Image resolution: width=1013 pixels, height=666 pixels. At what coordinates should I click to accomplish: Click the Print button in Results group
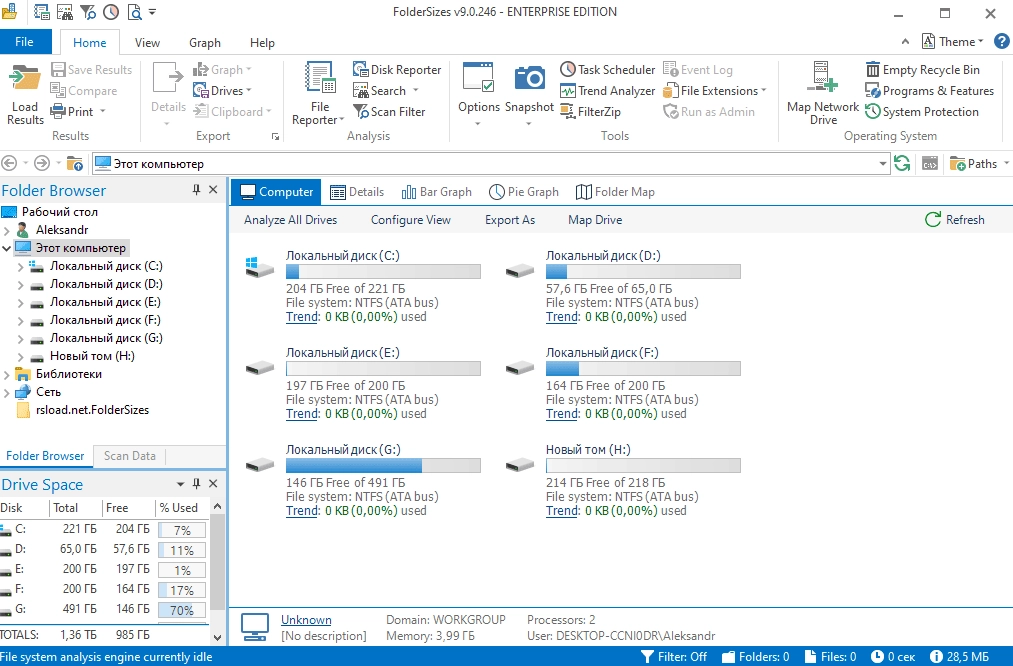[78, 112]
